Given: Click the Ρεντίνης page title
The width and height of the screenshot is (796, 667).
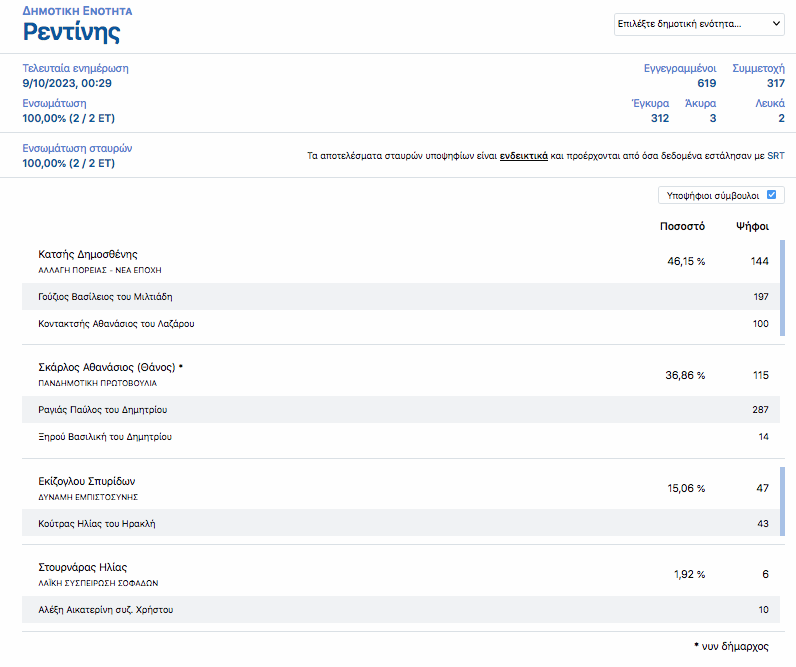Looking at the screenshot, I should [x=71, y=32].
